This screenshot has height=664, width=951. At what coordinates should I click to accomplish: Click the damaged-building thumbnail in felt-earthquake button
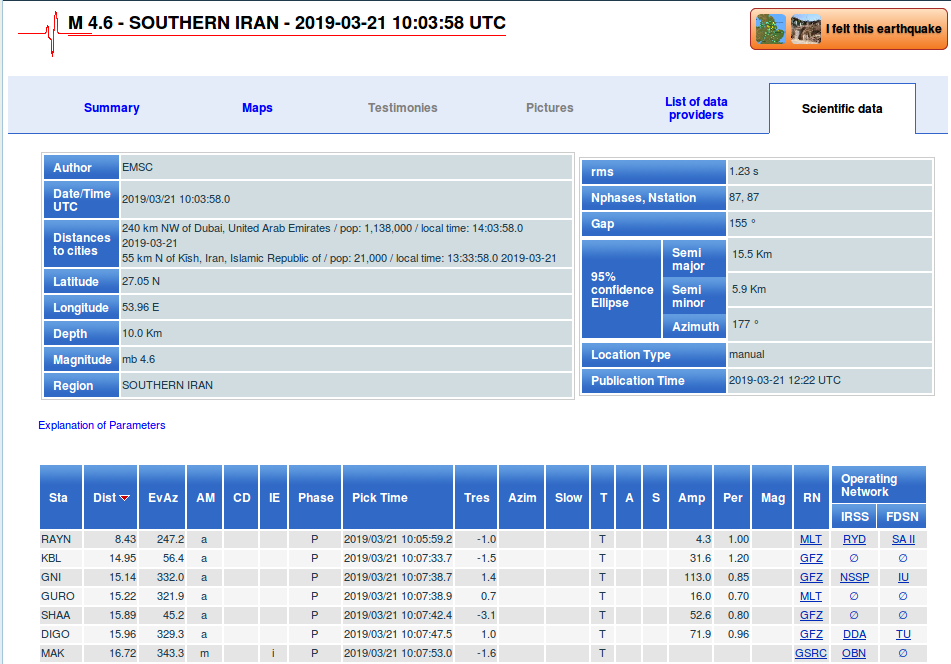pyautogui.click(x=805, y=29)
